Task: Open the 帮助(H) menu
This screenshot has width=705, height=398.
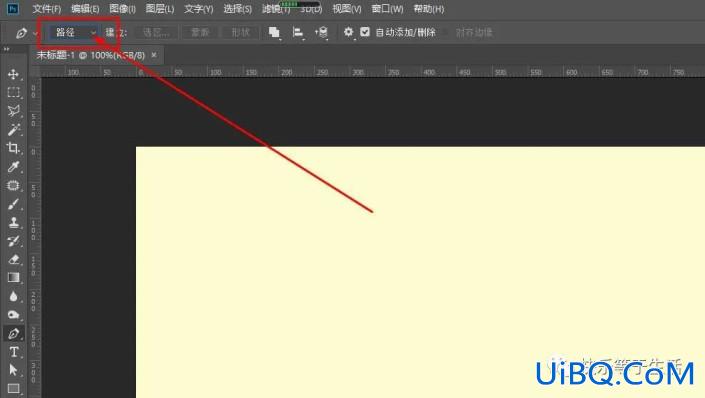Action: 428,9
